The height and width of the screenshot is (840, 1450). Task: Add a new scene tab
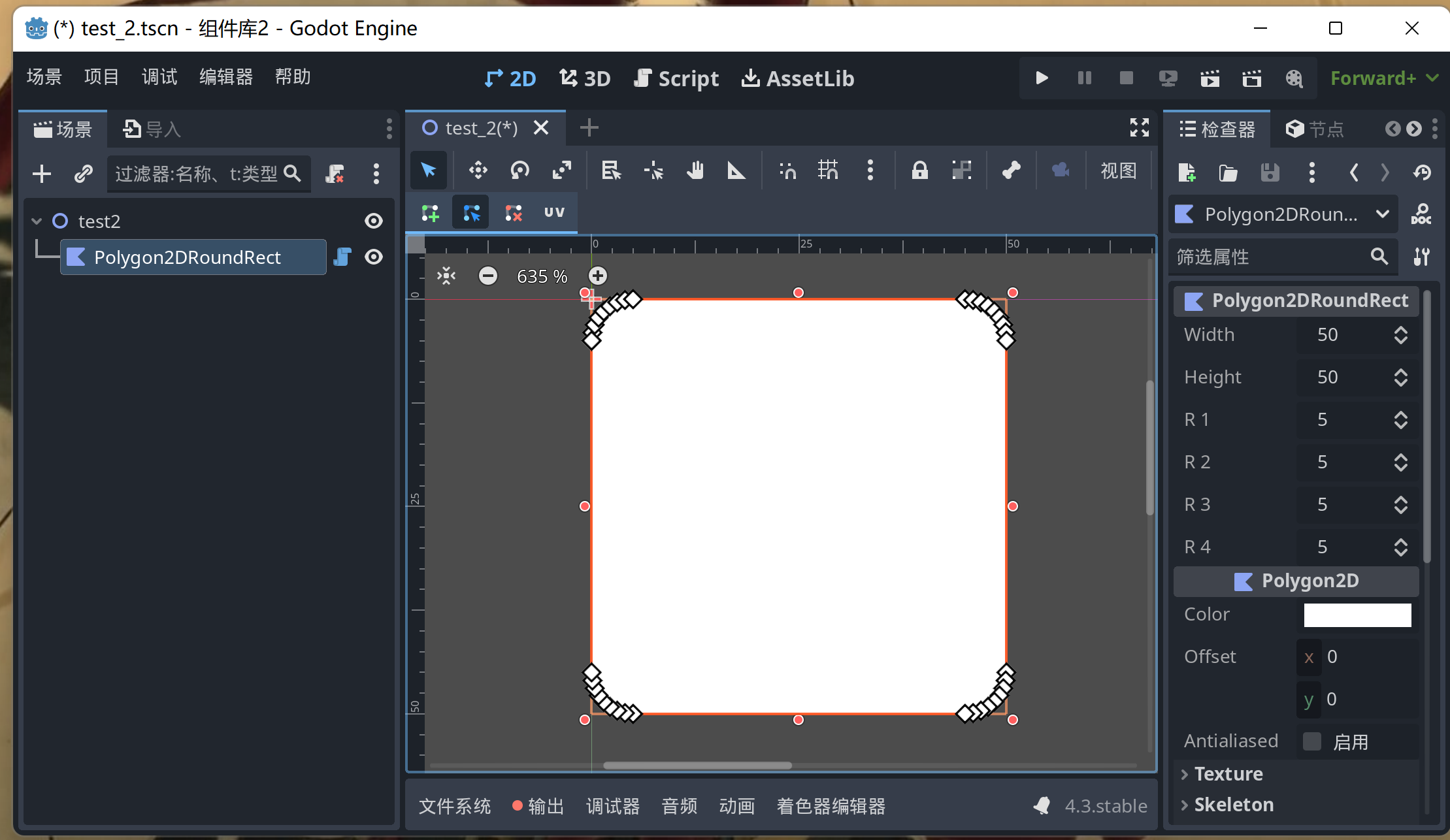(x=589, y=128)
